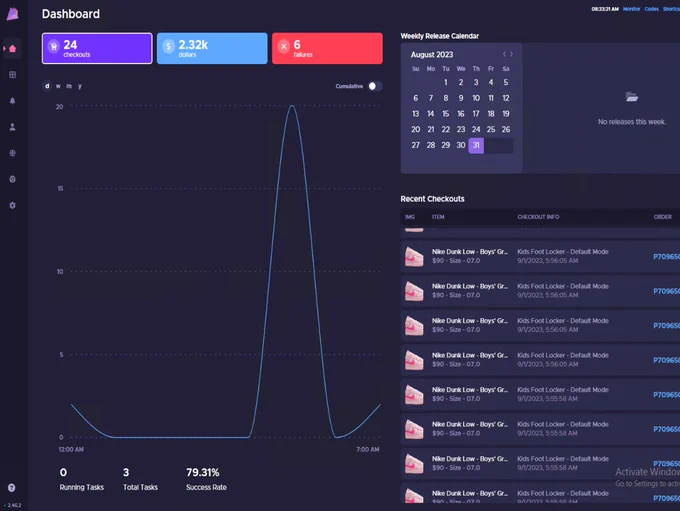
Task: Click the dollar sign icon on dollars card
Action: point(168,46)
